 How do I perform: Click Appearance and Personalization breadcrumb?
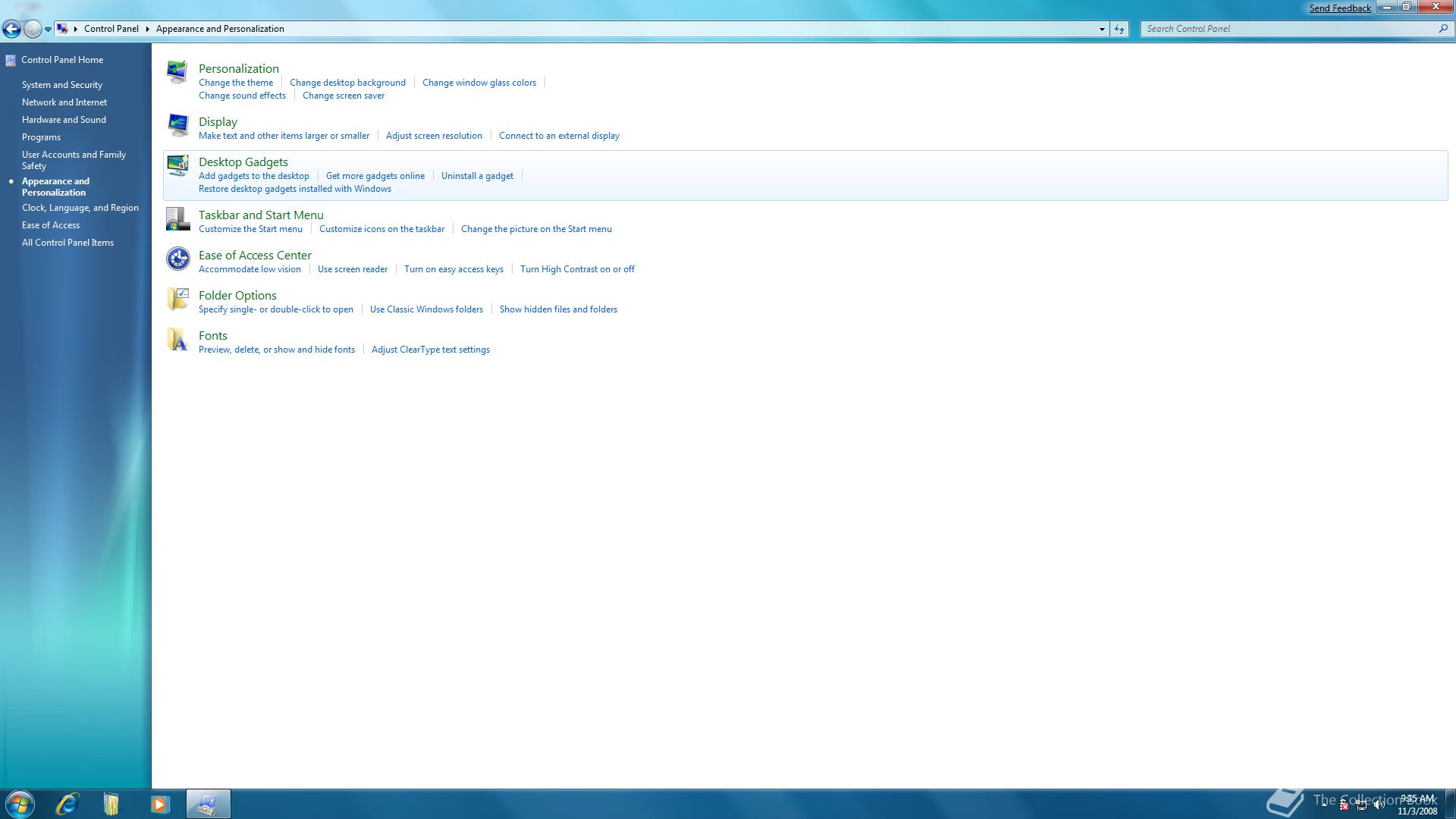(x=220, y=29)
